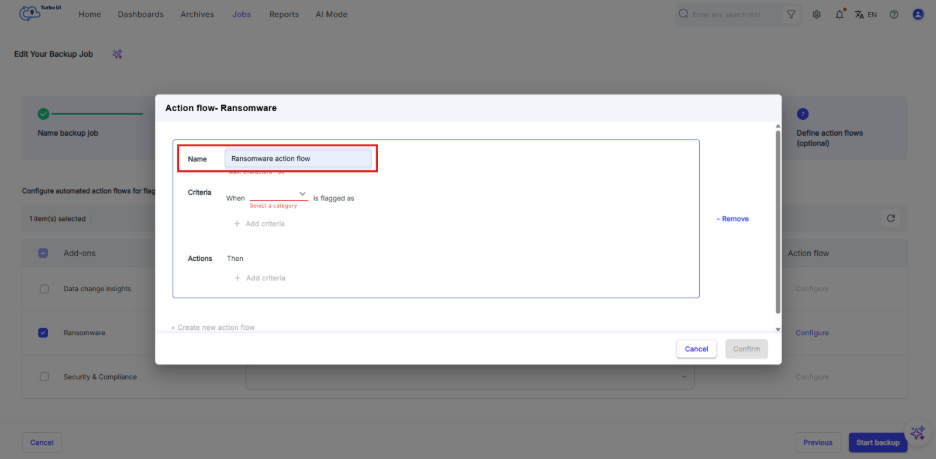
Task: Check the Security & Compliance checkbox
Action: pyautogui.click(x=43, y=377)
